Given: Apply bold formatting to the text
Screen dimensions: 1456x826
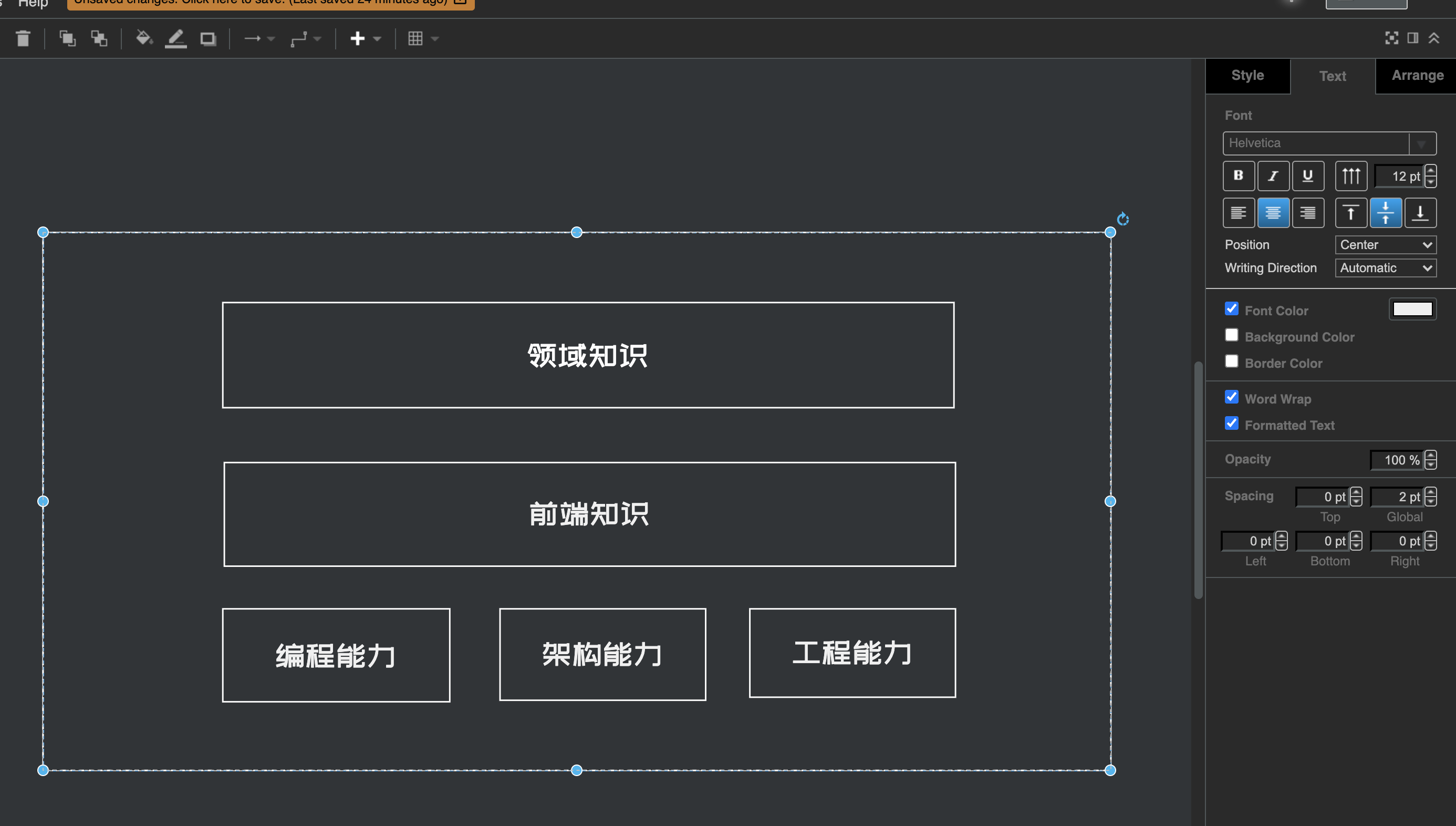Looking at the screenshot, I should coord(1238,176).
